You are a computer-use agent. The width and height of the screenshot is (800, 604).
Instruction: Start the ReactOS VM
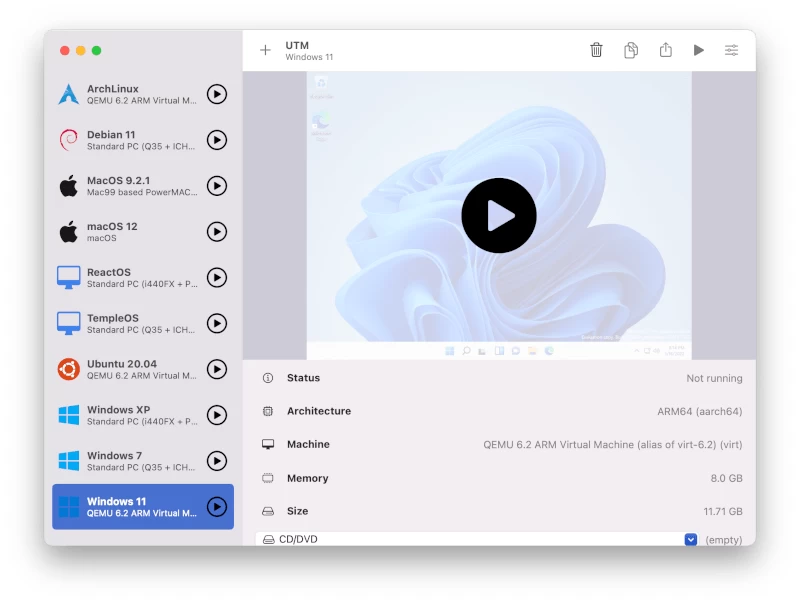point(217,278)
